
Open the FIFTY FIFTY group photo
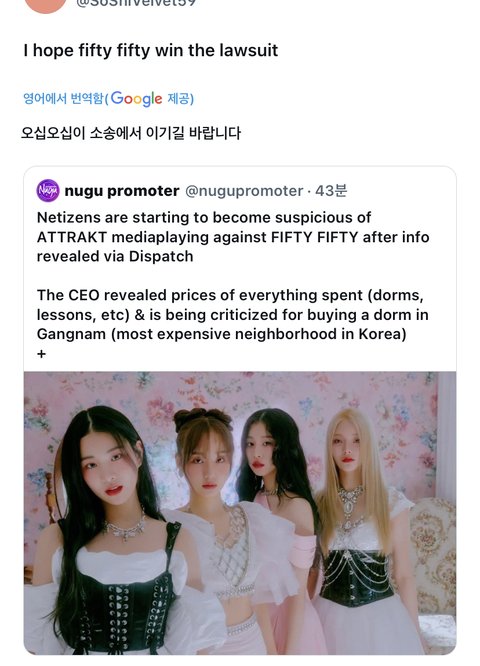240,513
